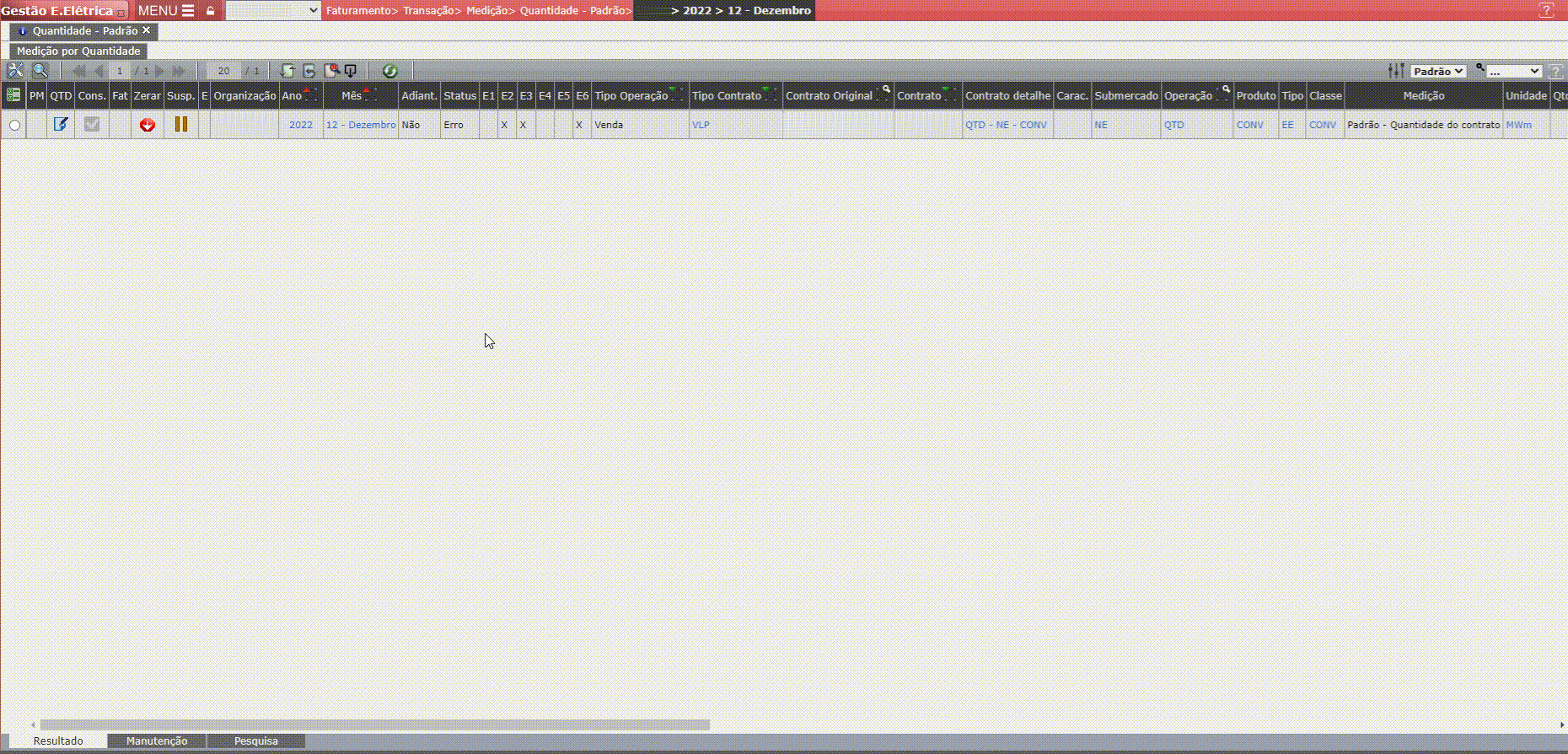The width and height of the screenshot is (1568, 754).
Task: Click the green circular refresh icon
Action: point(389,71)
